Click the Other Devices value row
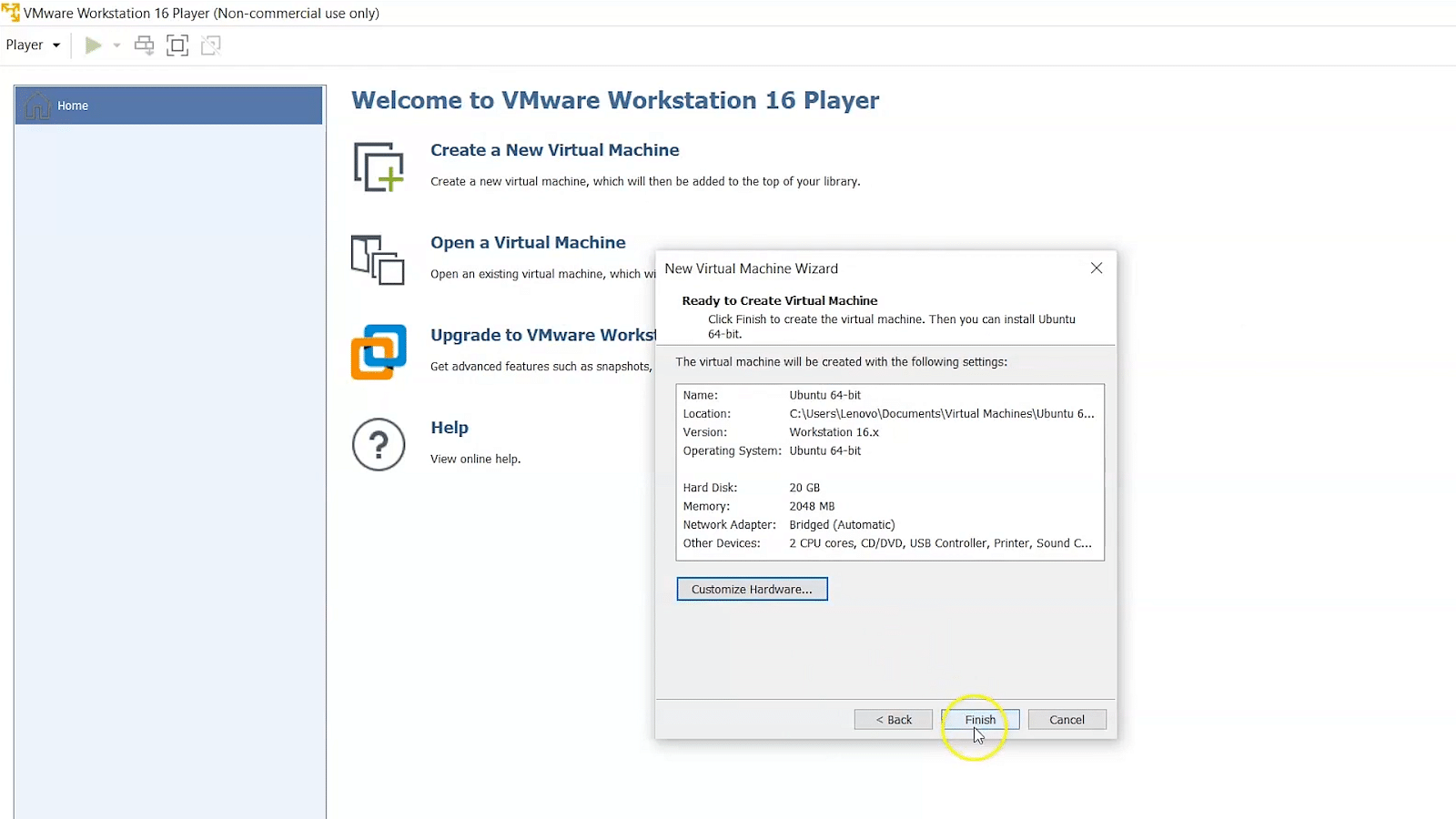This screenshot has width=1456, height=819. click(940, 543)
